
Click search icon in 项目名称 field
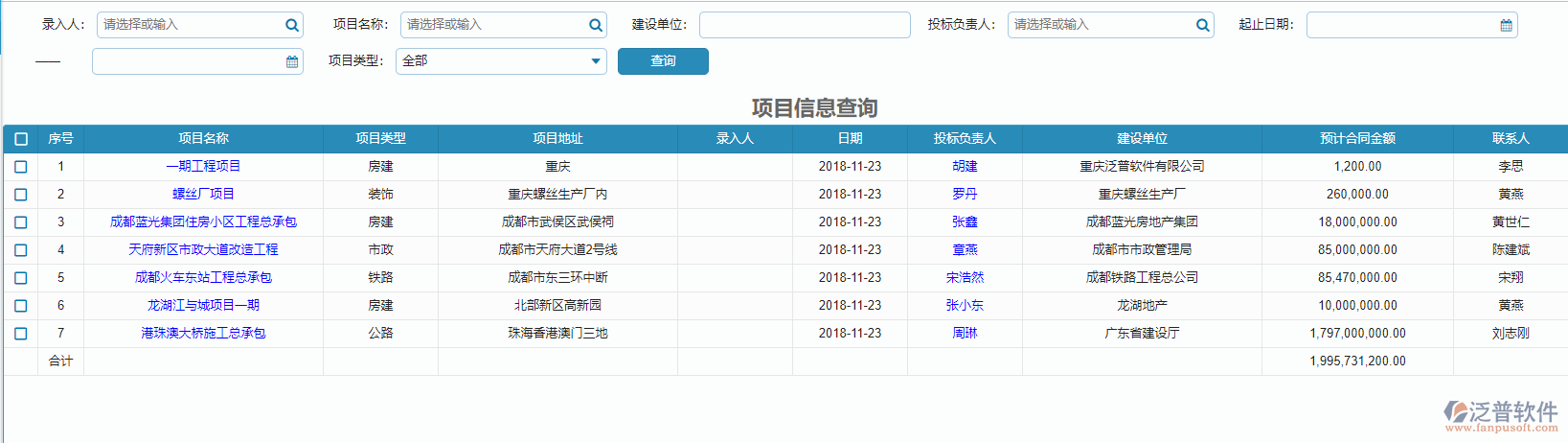(x=595, y=25)
